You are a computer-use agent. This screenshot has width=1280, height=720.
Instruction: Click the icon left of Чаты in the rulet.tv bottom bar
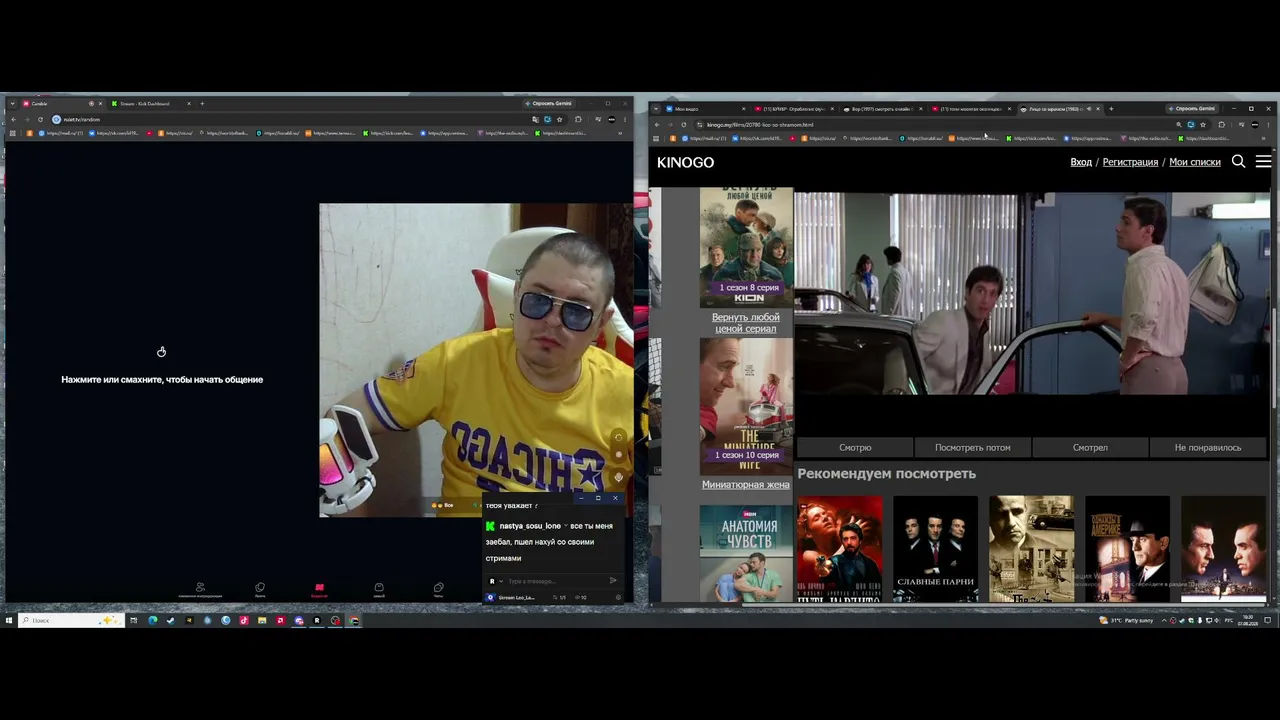click(x=379, y=590)
